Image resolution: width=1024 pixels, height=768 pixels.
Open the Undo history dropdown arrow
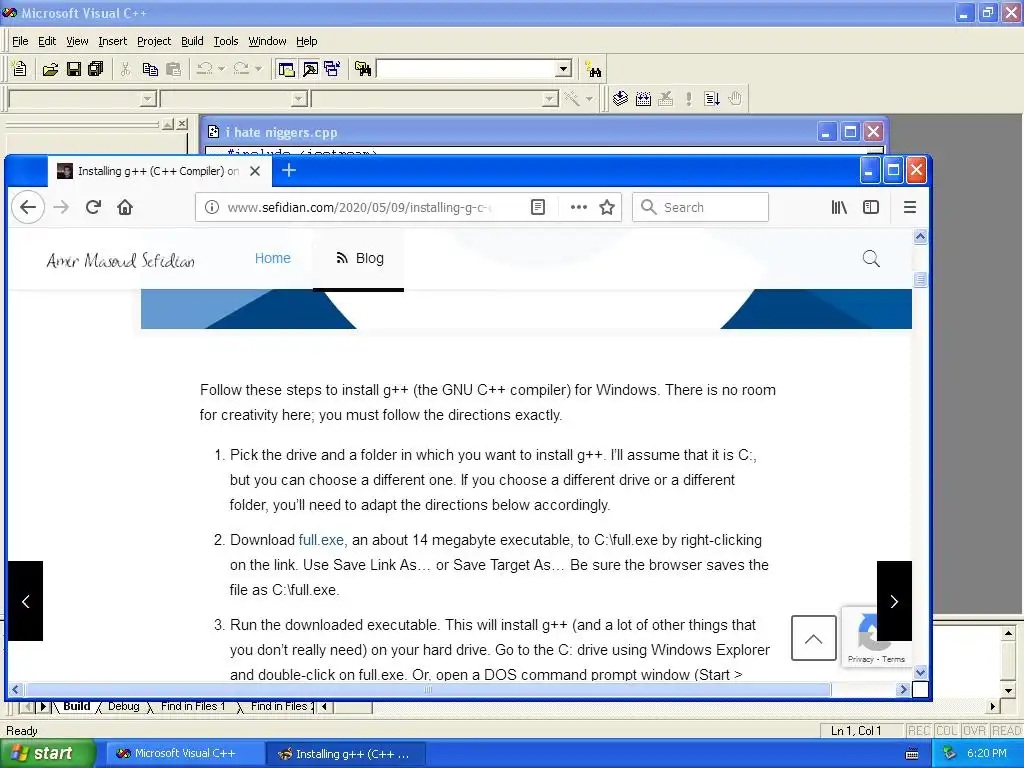[x=221, y=69]
